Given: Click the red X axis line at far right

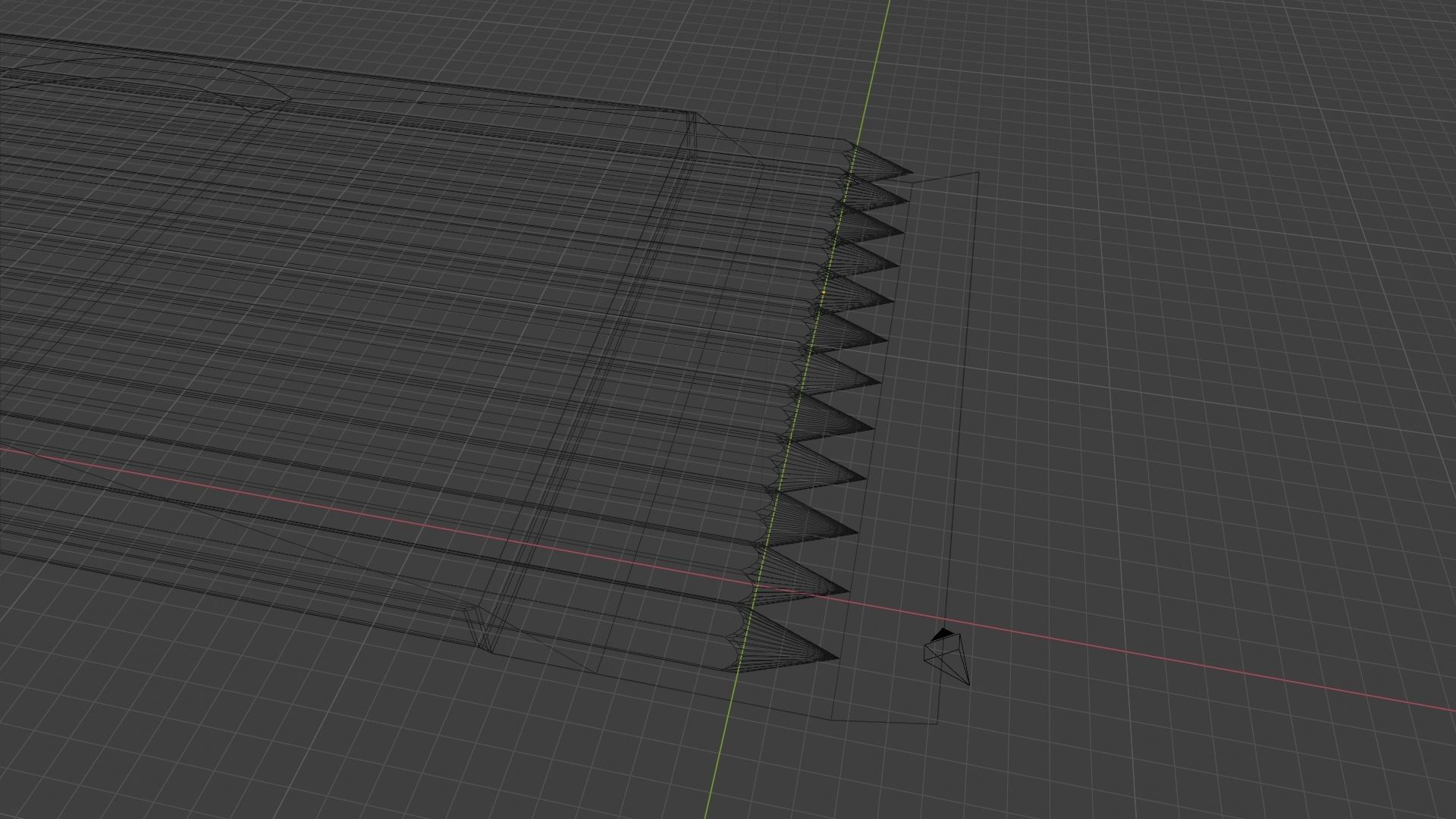Looking at the screenshot, I should (1403, 701).
